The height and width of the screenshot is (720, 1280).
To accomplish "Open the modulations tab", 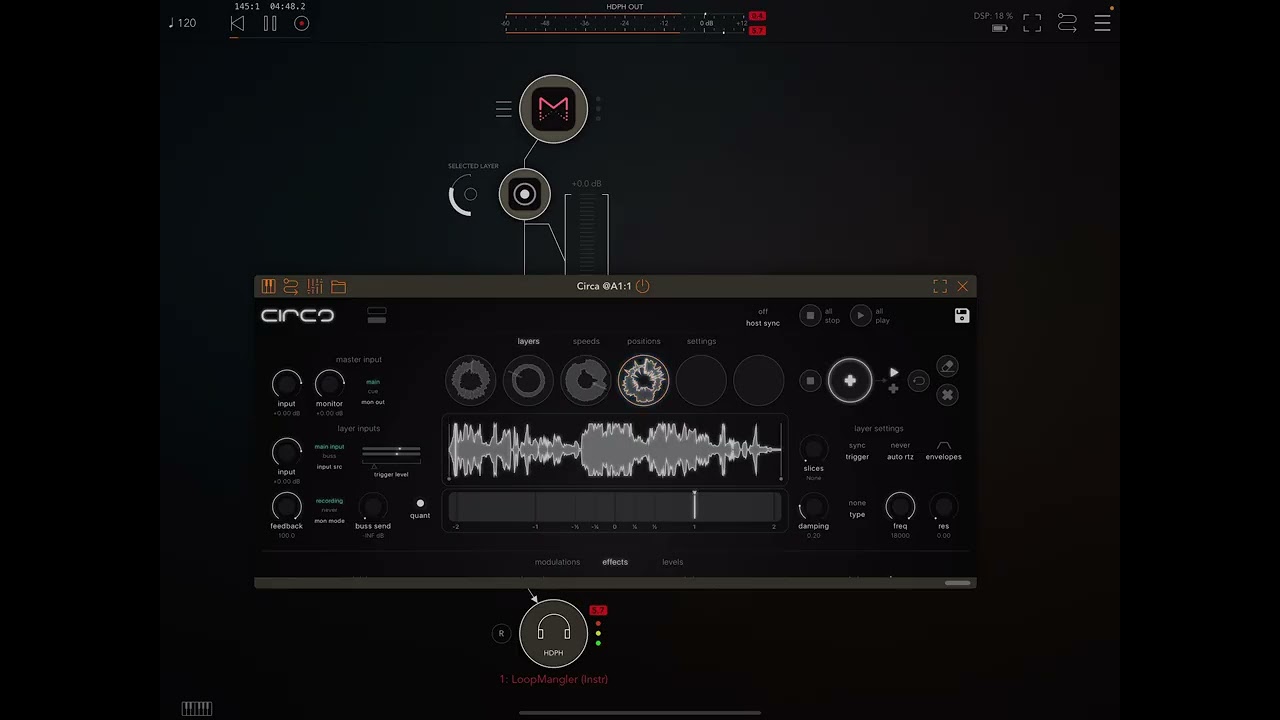I will [x=557, y=562].
